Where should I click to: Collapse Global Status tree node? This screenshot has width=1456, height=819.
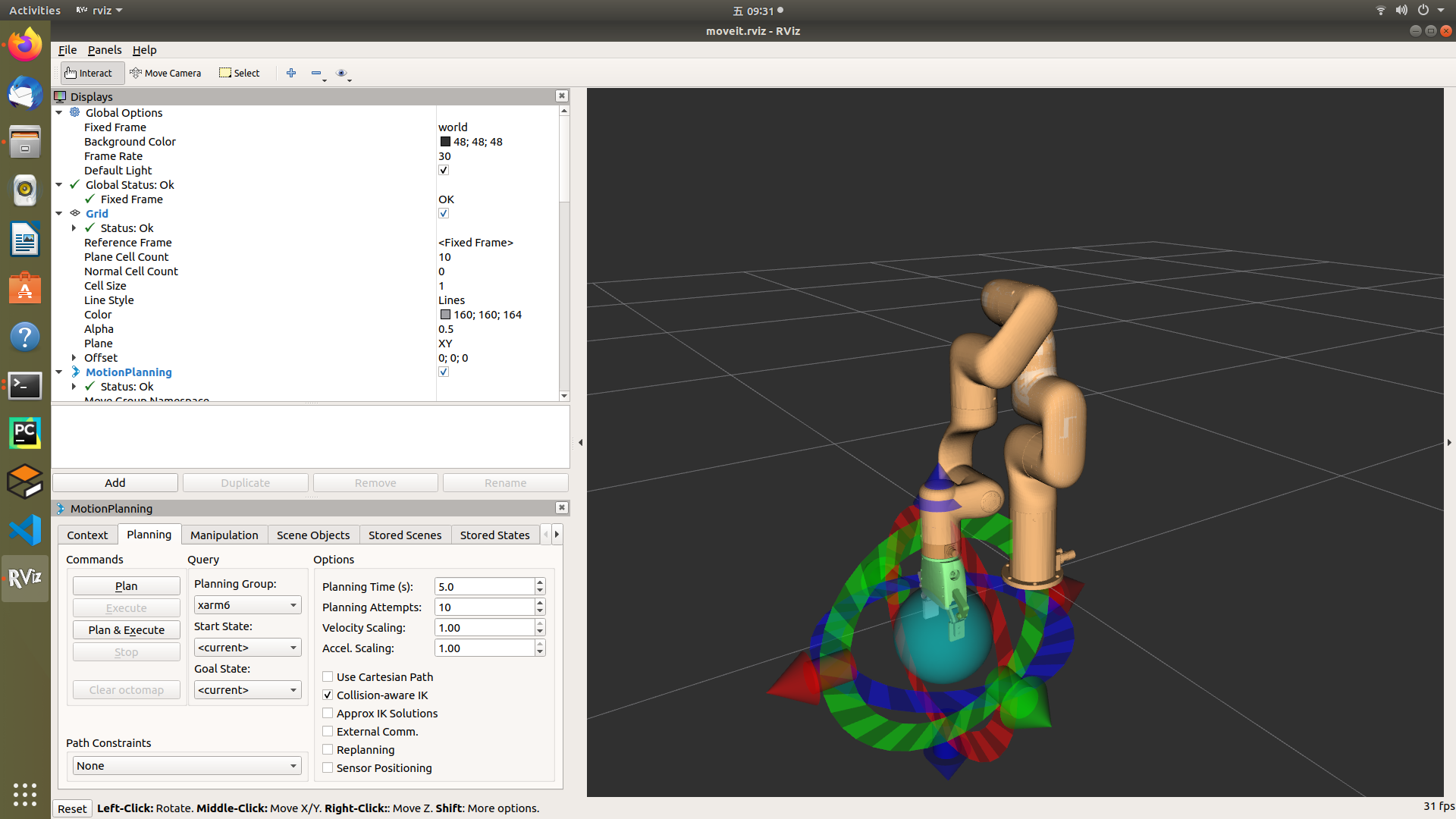(59, 184)
